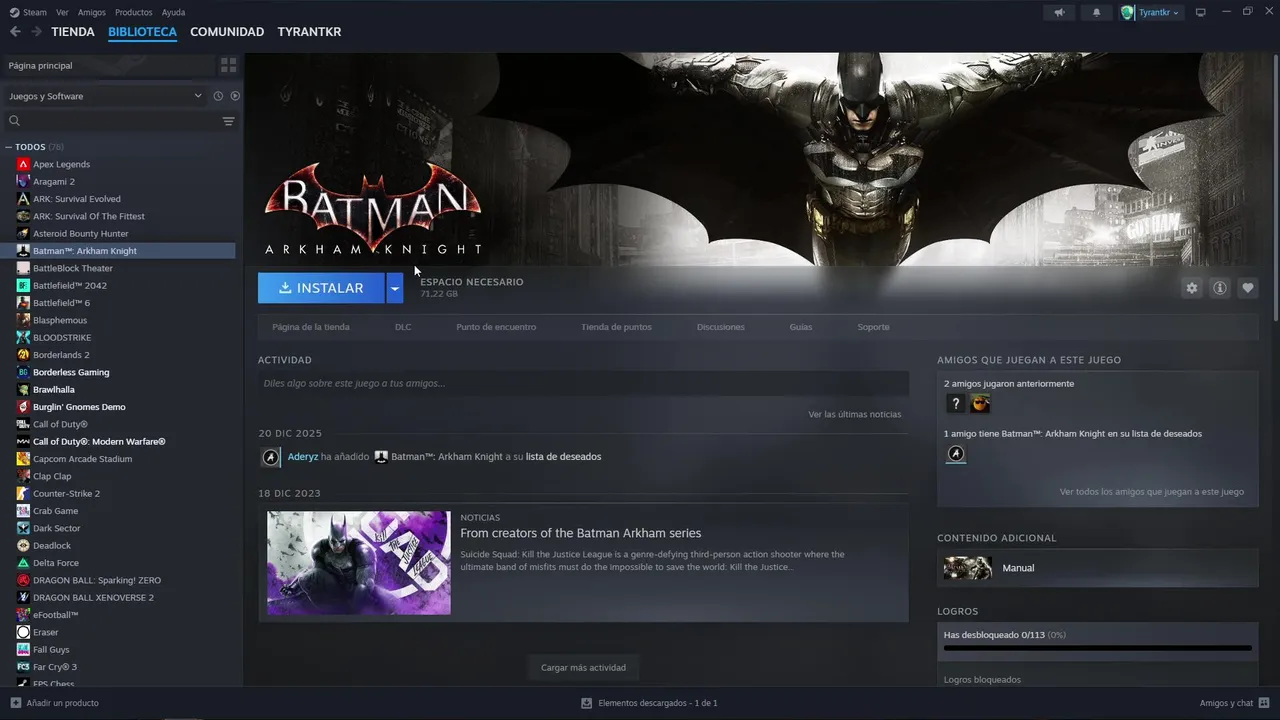Image resolution: width=1280 pixels, height=720 pixels.
Task: Open the Productos menu
Action: point(134,12)
